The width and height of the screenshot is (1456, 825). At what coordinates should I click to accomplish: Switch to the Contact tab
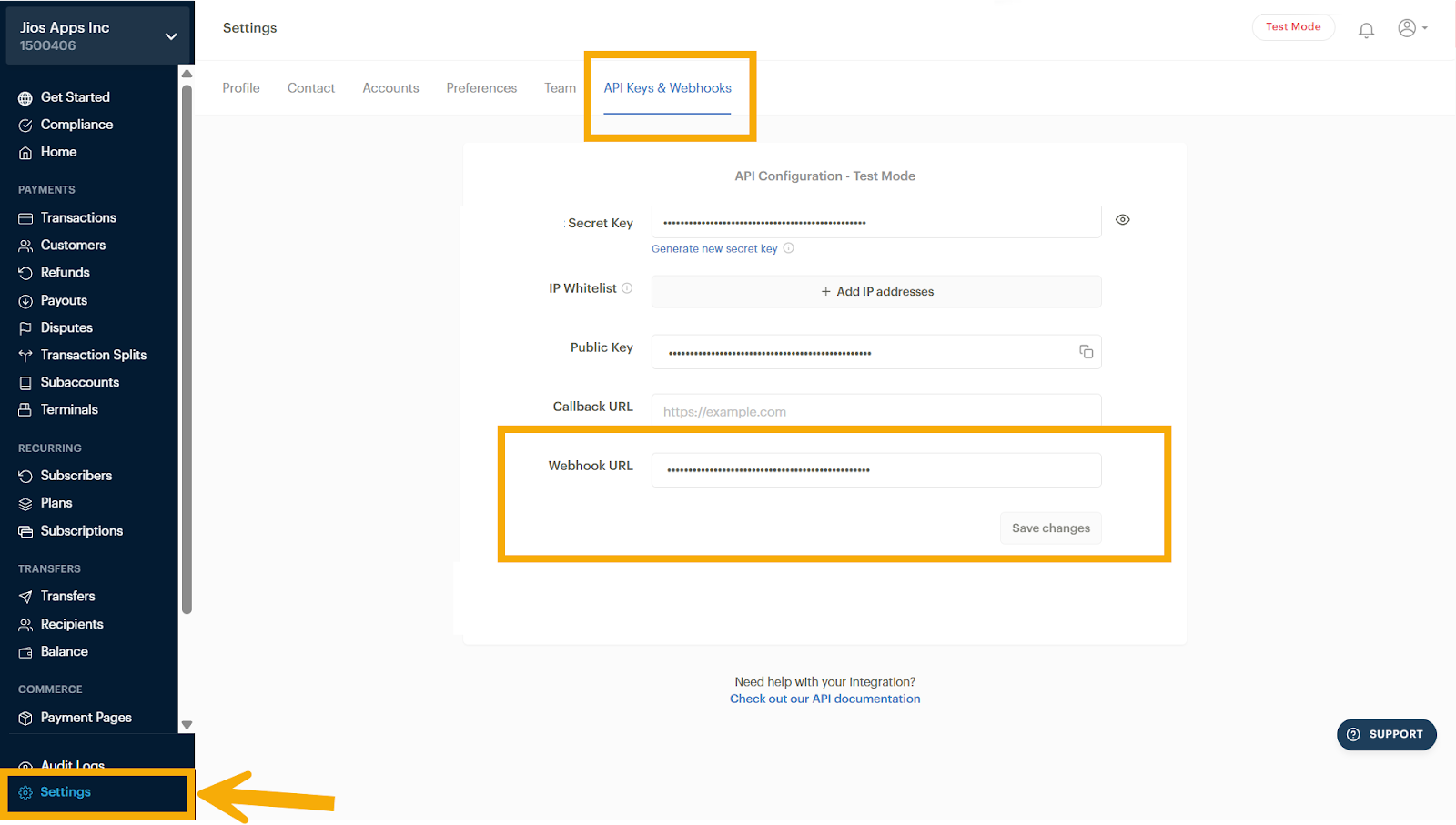click(311, 88)
